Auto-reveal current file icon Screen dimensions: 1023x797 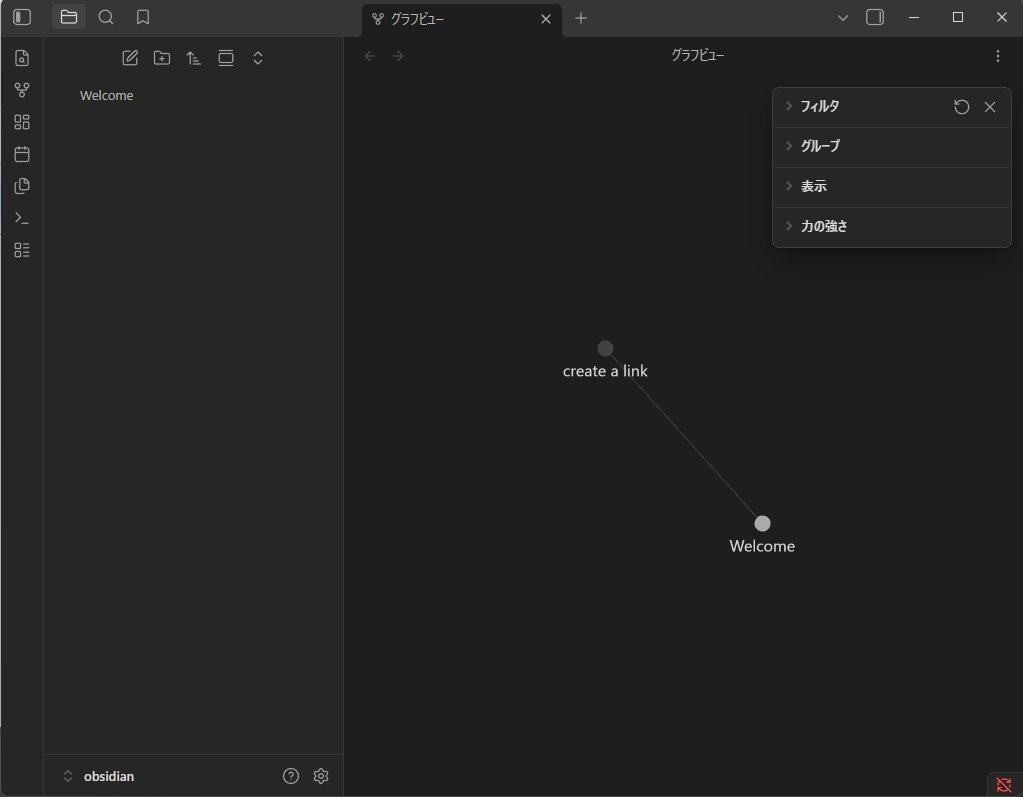[226, 58]
